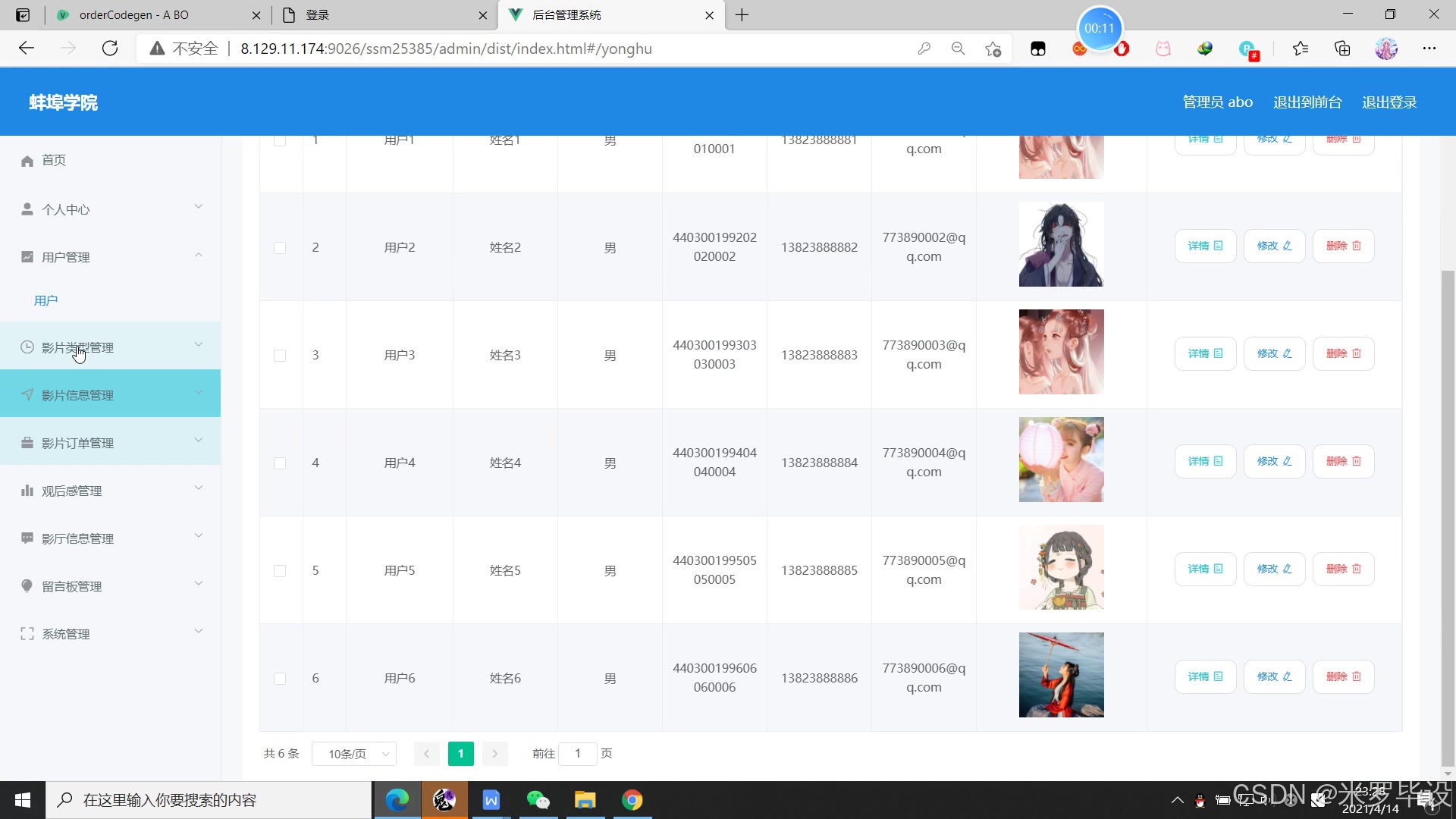The image size is (1456, 819).
Task: Open WeChat from the taskbar
Action: pos(538,800)
